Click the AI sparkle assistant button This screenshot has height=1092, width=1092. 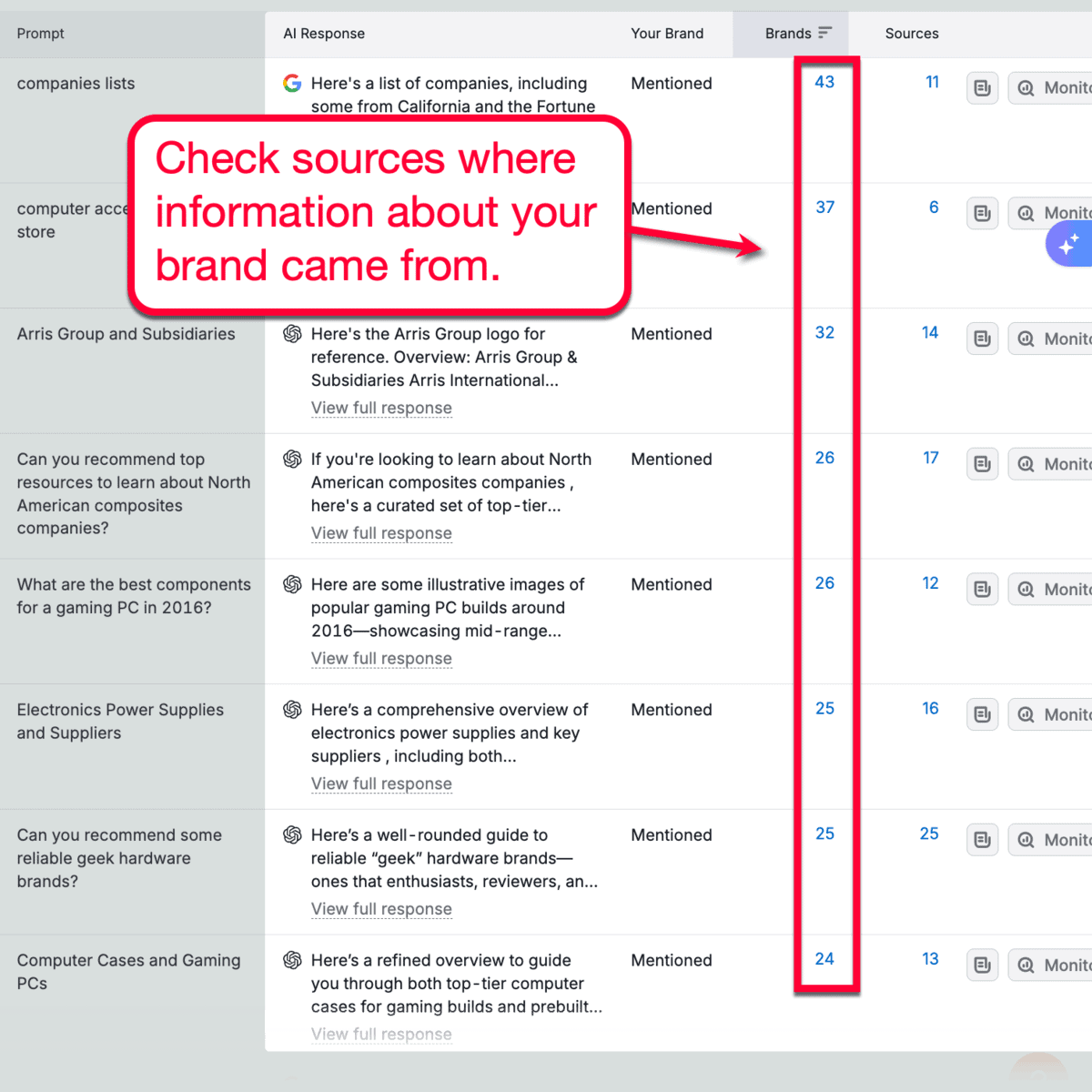1072,243
